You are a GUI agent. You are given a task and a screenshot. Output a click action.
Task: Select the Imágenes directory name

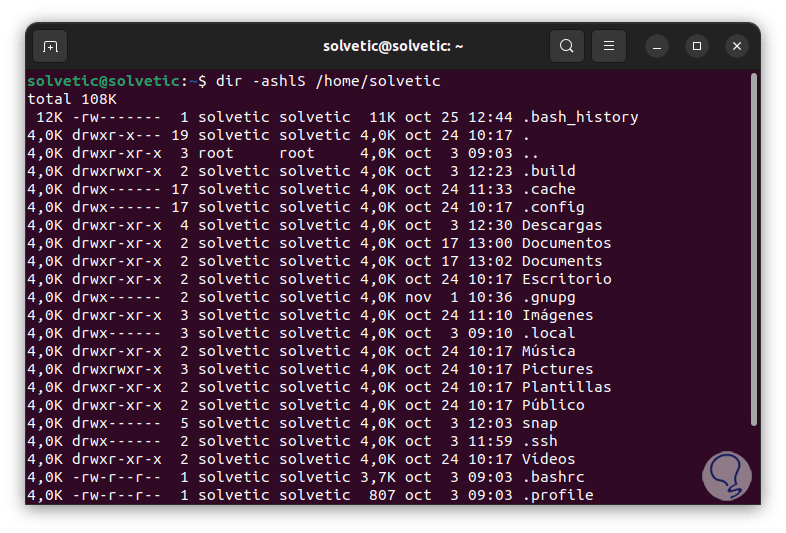[x=557, y=315]
